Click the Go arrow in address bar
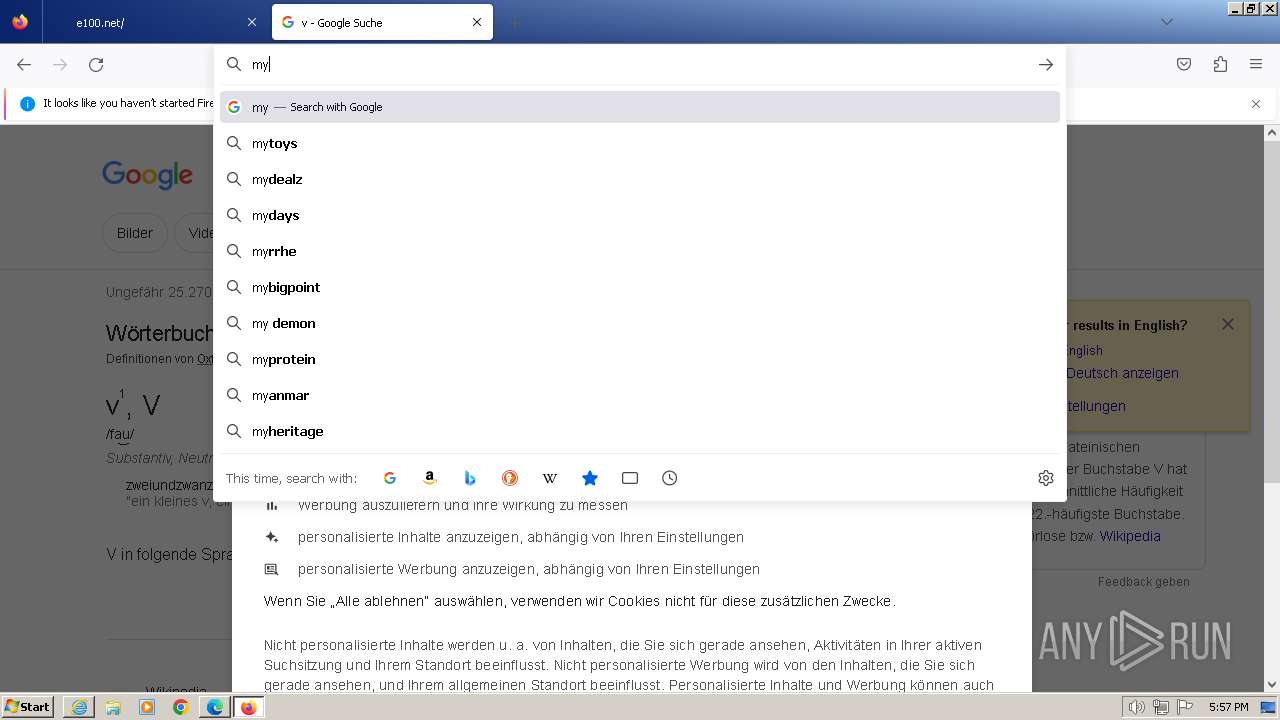This screenshot has height=720, width=1280. point(1046,64)
